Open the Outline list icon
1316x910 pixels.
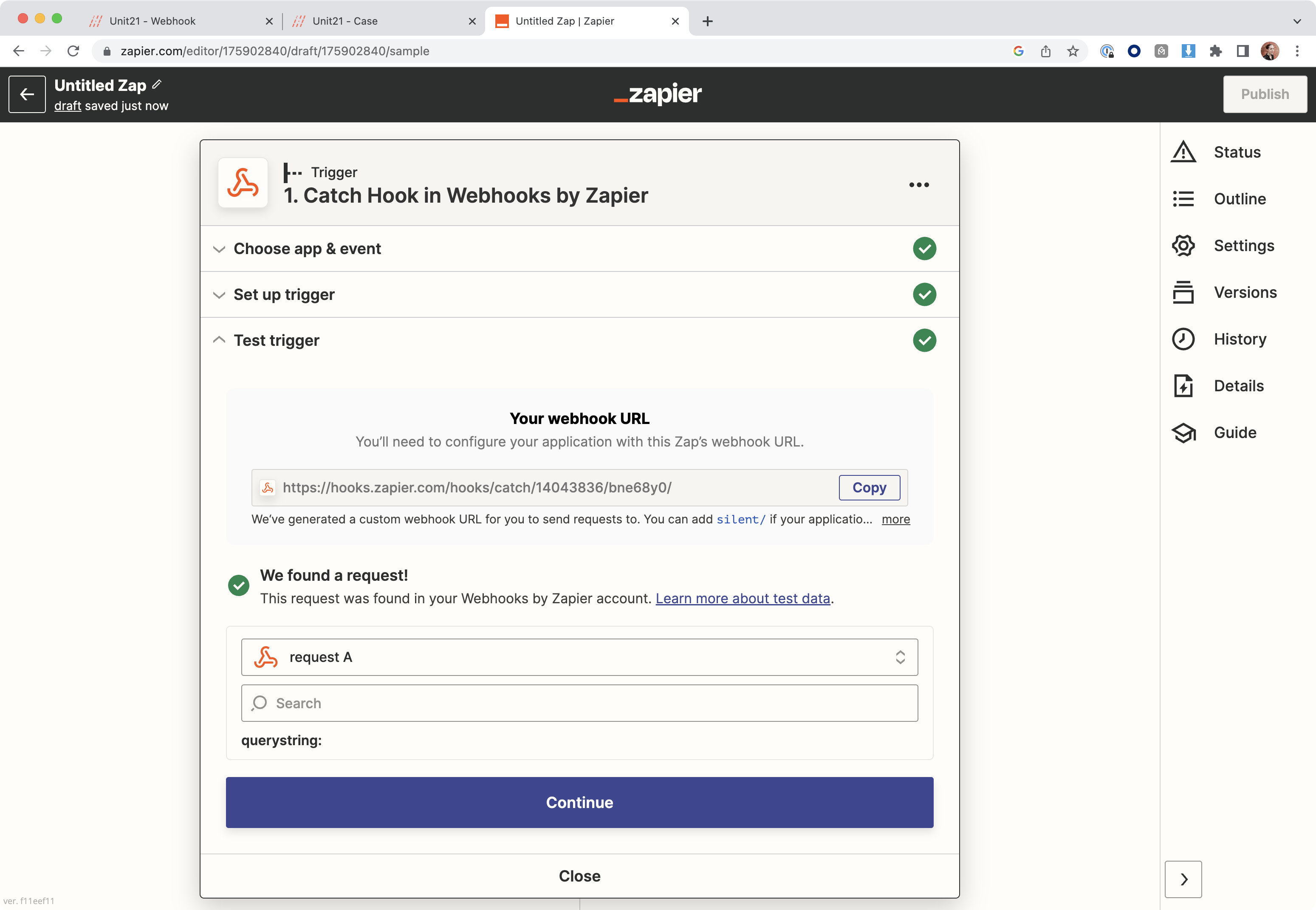(1183, 199)
